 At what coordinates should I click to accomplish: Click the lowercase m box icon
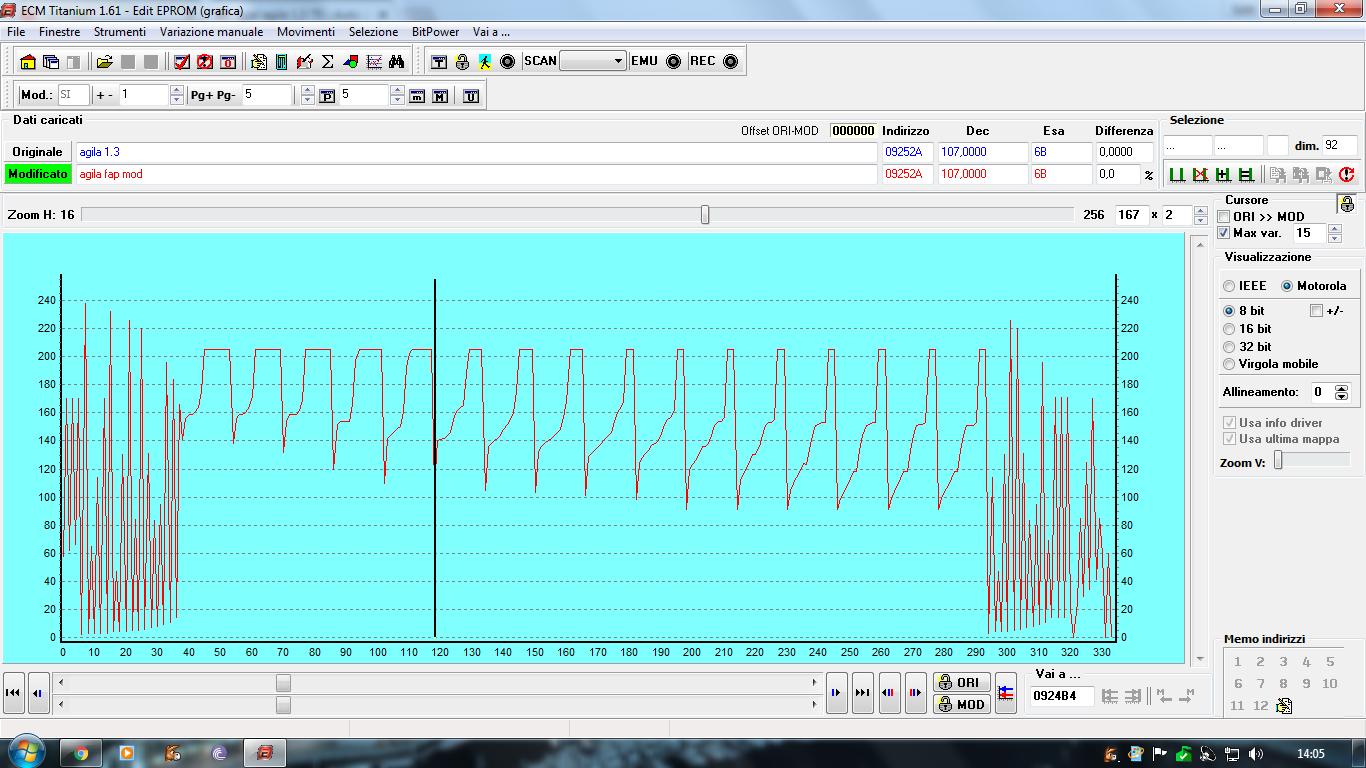pos(417,96)
